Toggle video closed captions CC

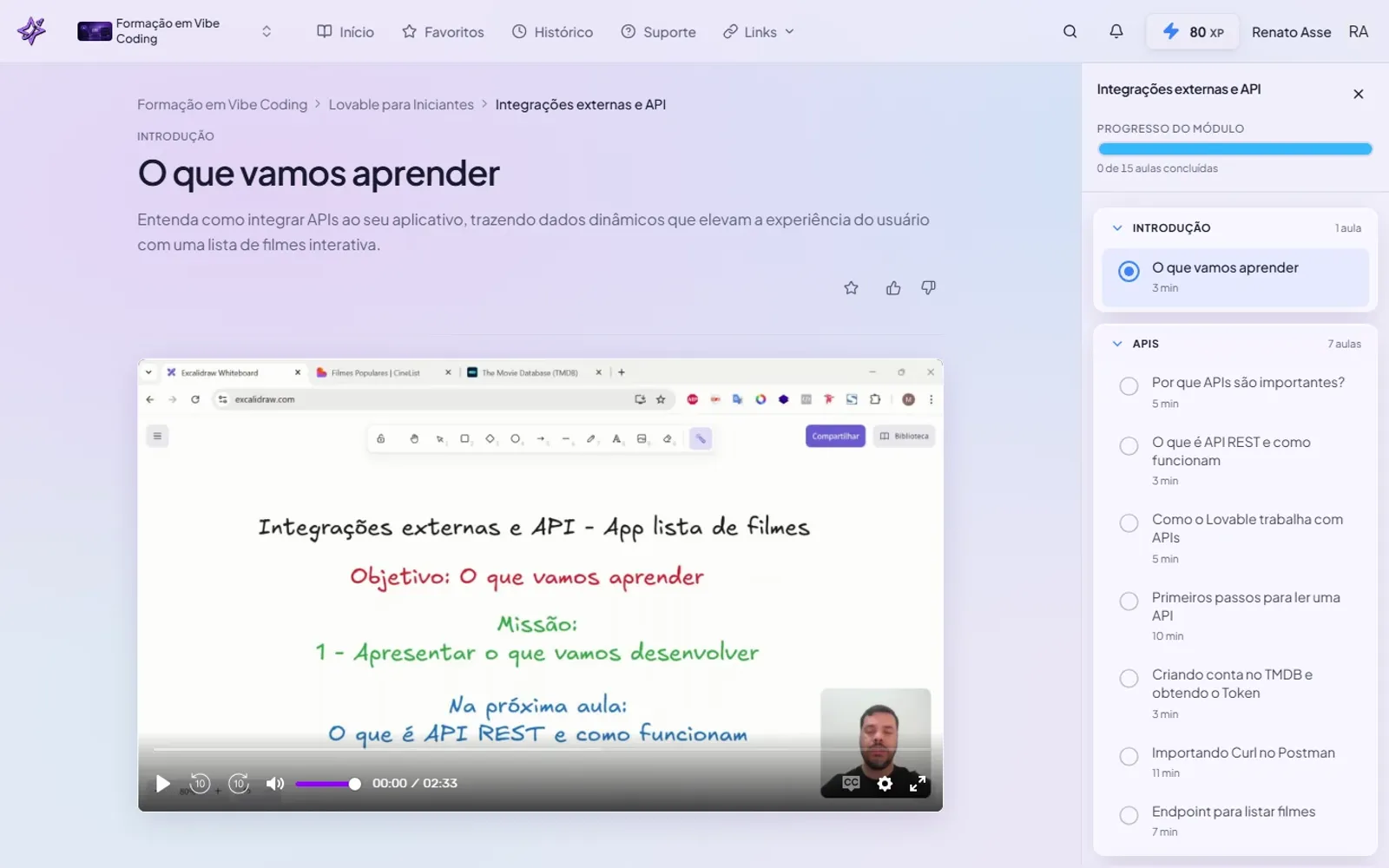click(x=851, y=783)
